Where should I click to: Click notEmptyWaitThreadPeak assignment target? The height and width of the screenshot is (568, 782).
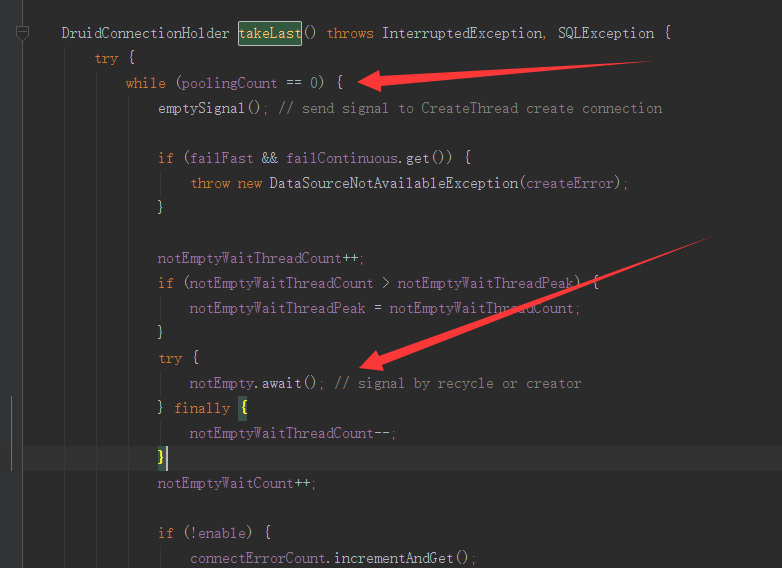[x=277, y=308]
